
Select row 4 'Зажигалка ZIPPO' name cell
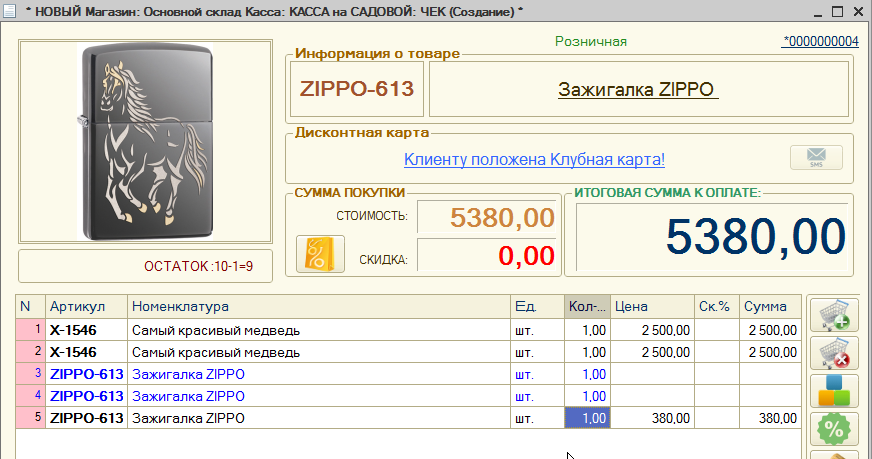319,396
